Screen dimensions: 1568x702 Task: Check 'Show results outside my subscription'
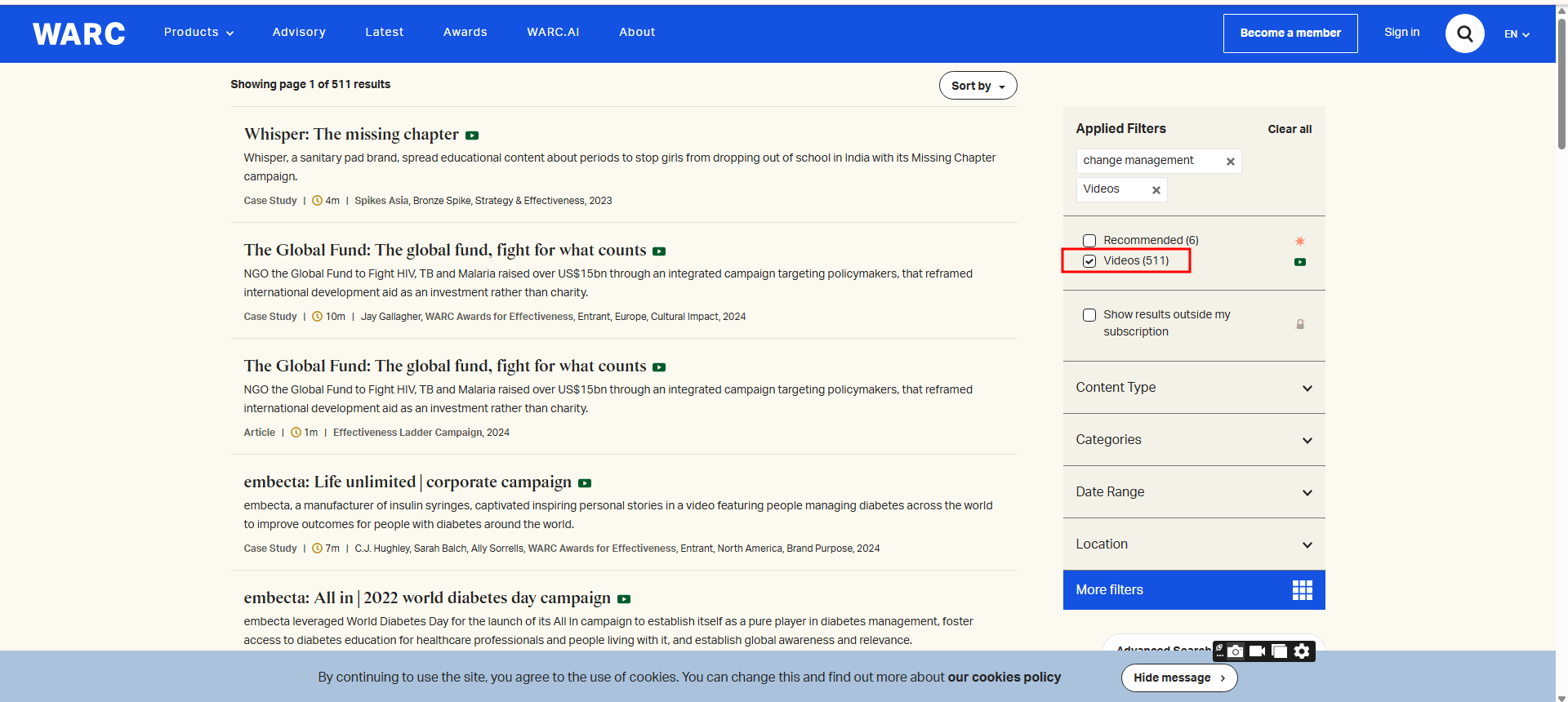[x=1089, y=315]
